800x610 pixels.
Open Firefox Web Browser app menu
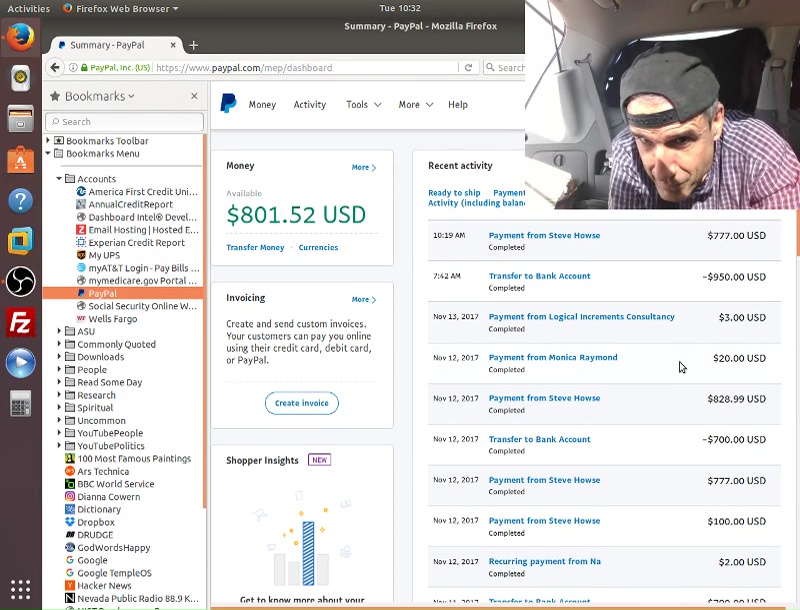tap(120, 9)
